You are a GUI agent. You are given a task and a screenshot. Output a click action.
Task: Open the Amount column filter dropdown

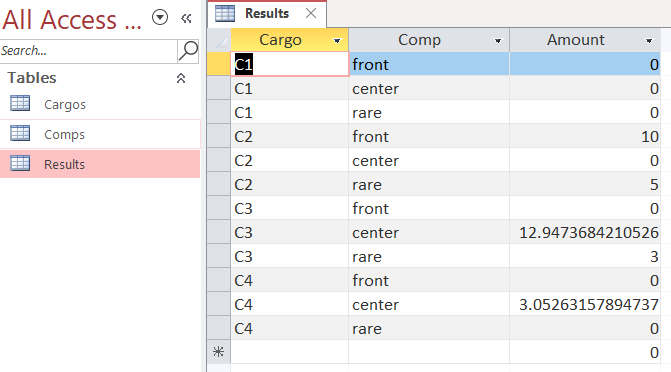[x=649, y=41]
